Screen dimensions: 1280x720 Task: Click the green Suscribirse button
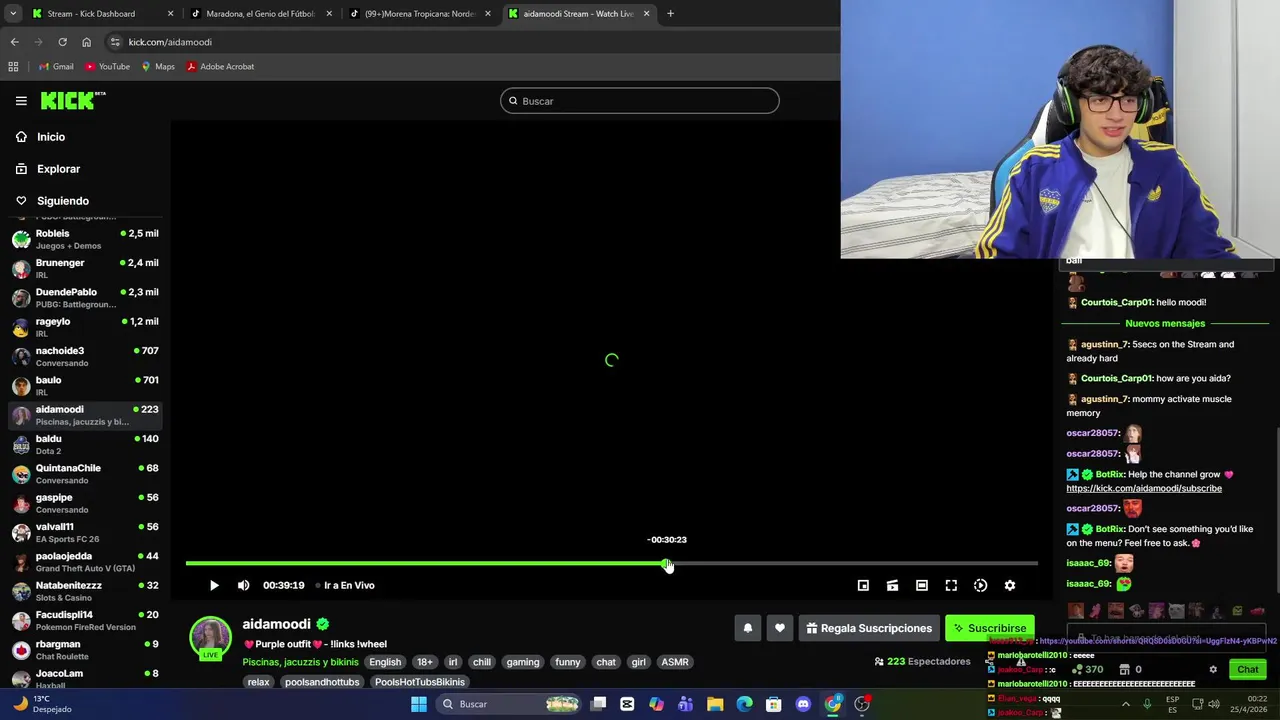click(x=989, y=628)
